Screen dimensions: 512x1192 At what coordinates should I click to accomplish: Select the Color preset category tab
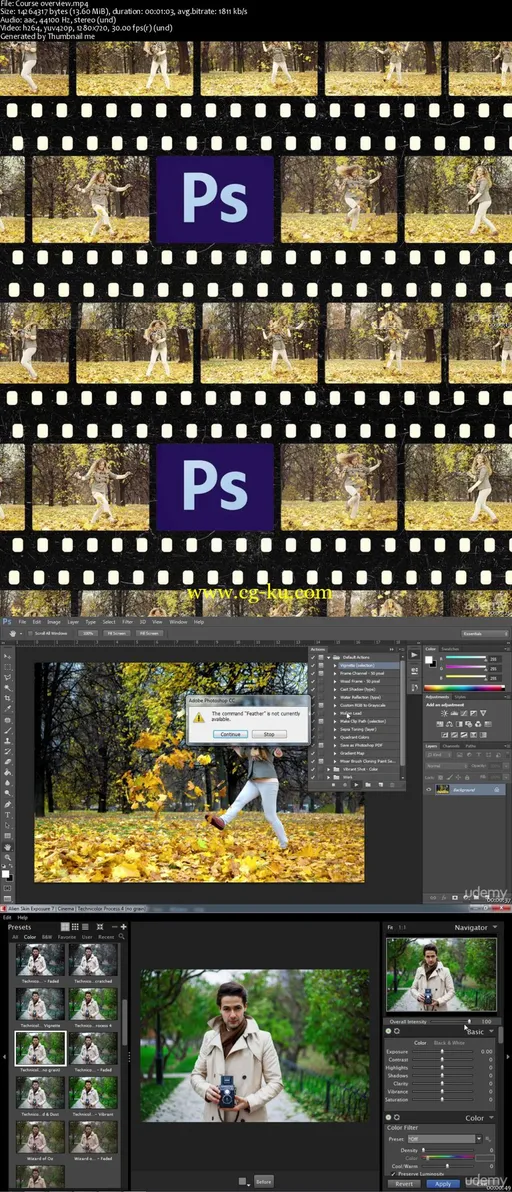coord(30,937)
